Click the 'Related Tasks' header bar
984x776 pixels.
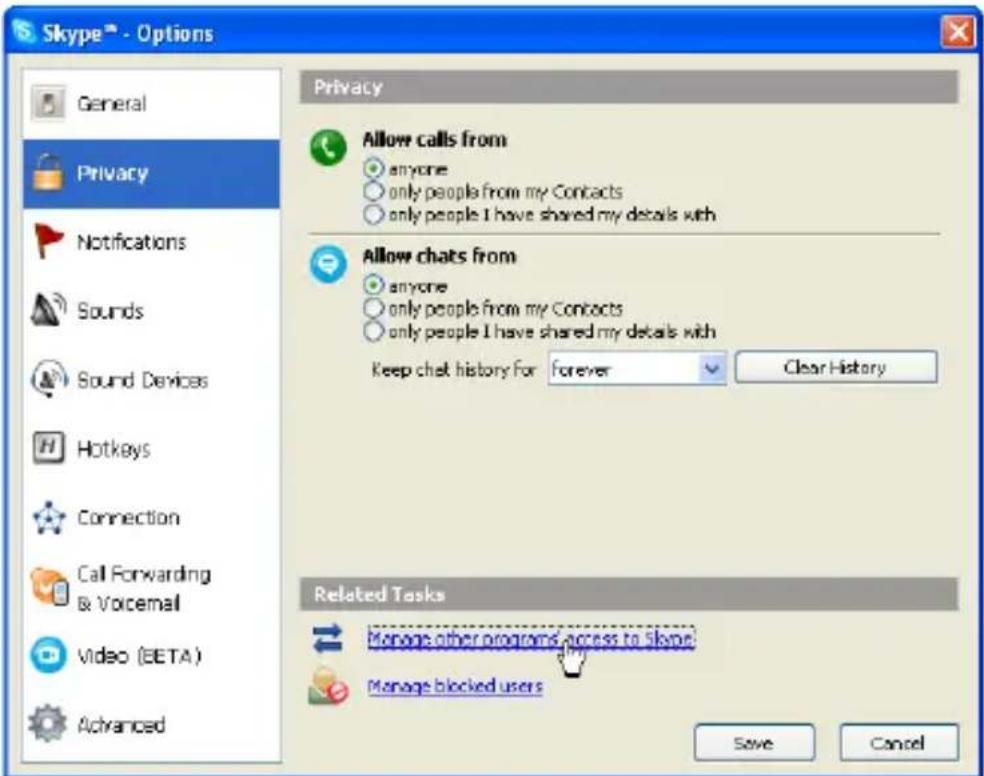tap(629, 594)
